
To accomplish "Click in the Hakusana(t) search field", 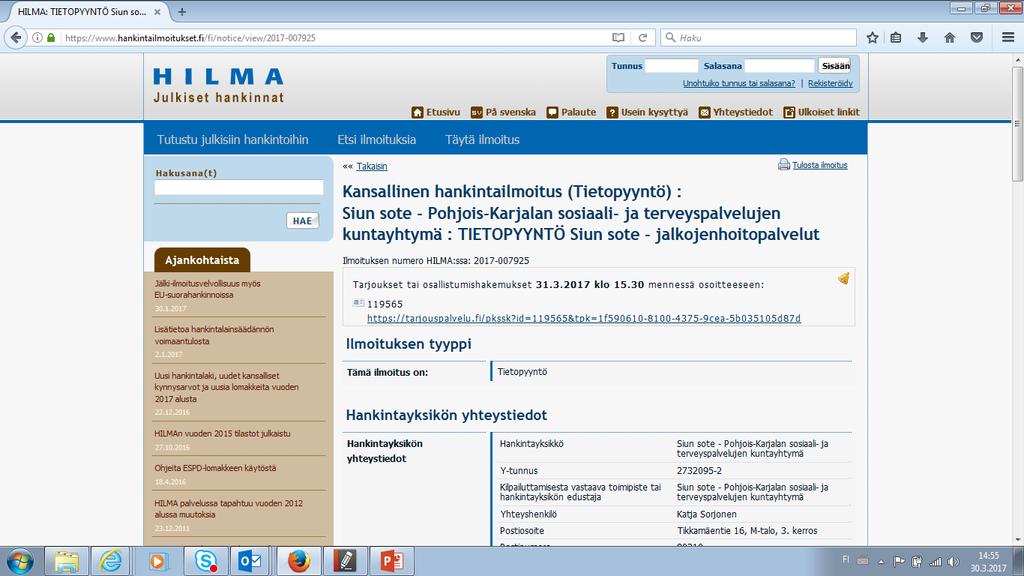I will (239, 188).
